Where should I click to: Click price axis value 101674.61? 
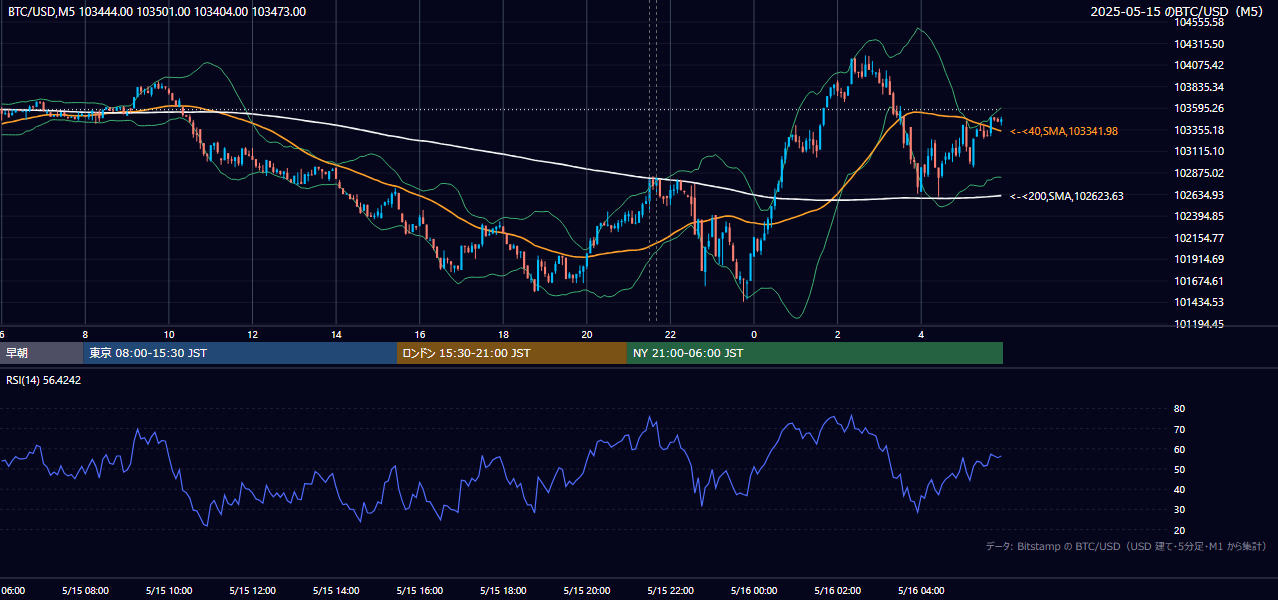point(1199,281)
